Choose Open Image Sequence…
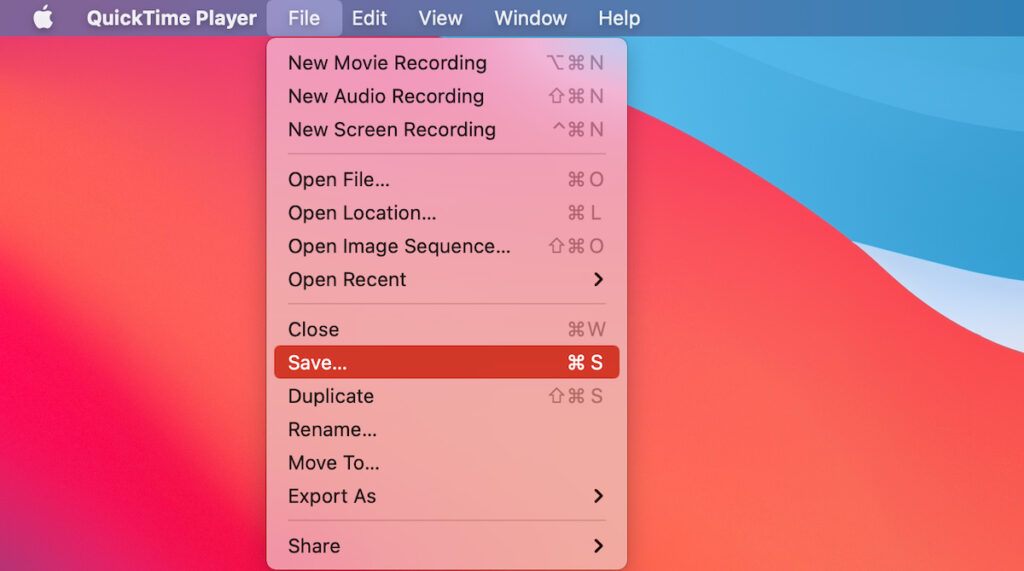 [x=399, y=246]
